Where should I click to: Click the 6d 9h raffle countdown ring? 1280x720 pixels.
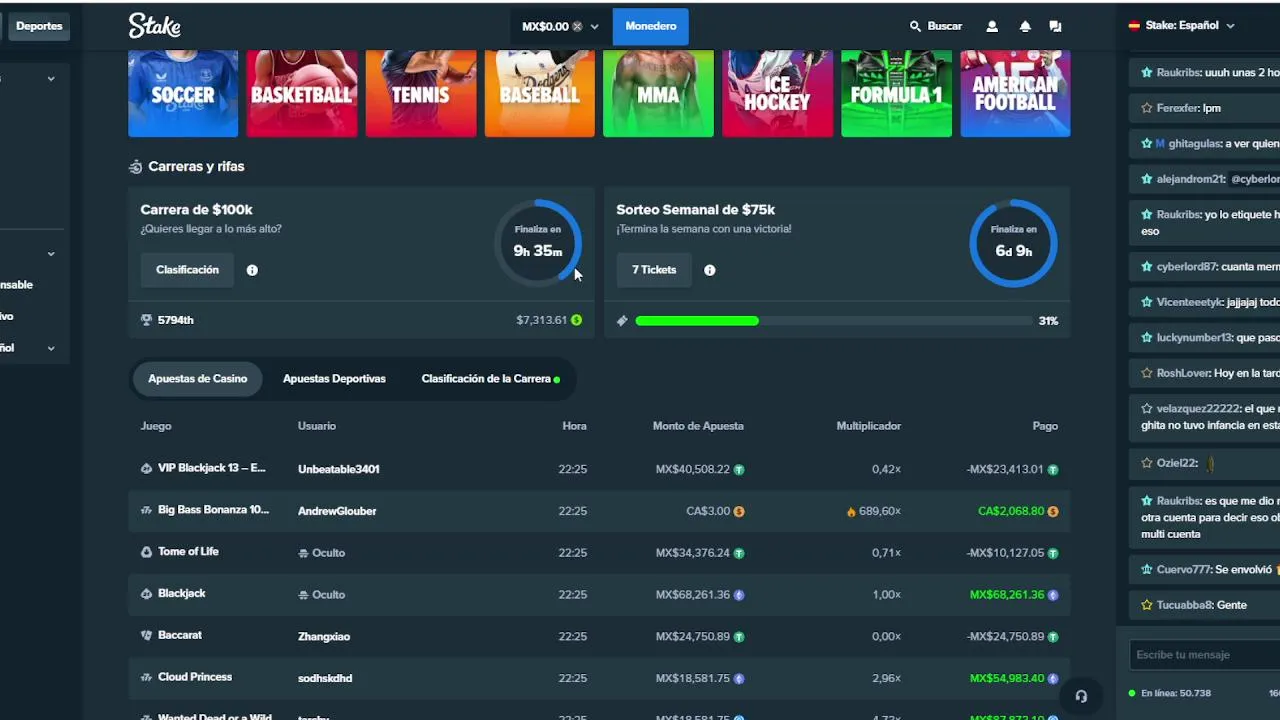[x=1013, y=244]
